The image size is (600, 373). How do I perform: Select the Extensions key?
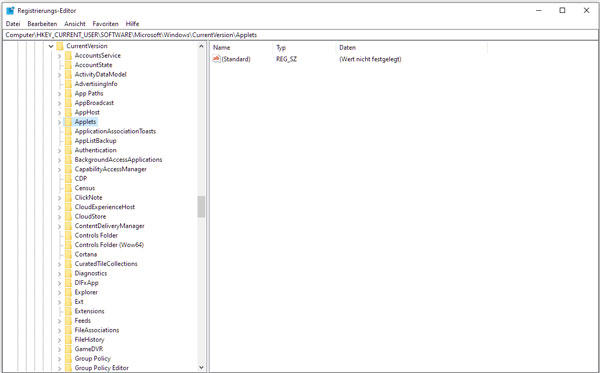click(x=90, y=311)
